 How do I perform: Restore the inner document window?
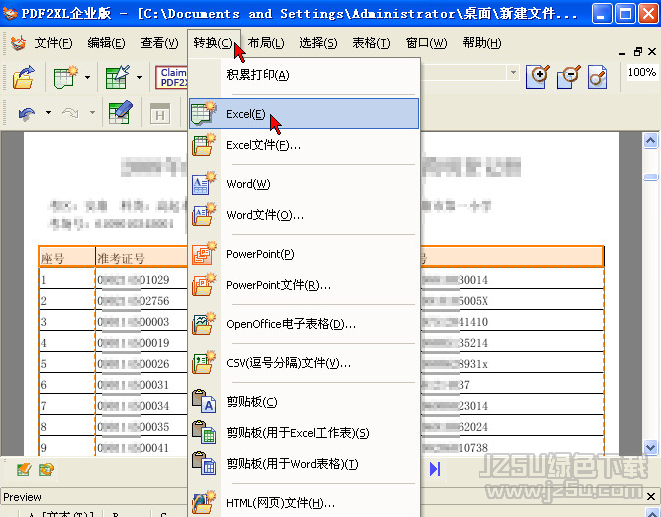coord(637,51)
